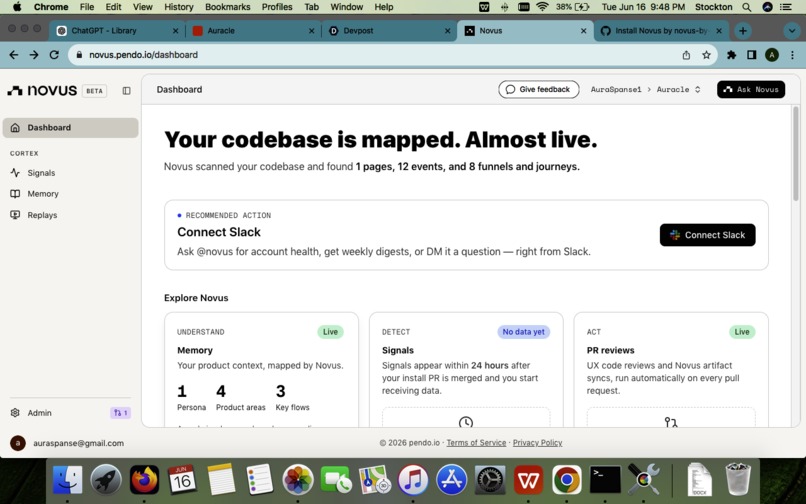The image size is (806, 504).
Task: Close the Auracle tab
Action: click(311, 31)
